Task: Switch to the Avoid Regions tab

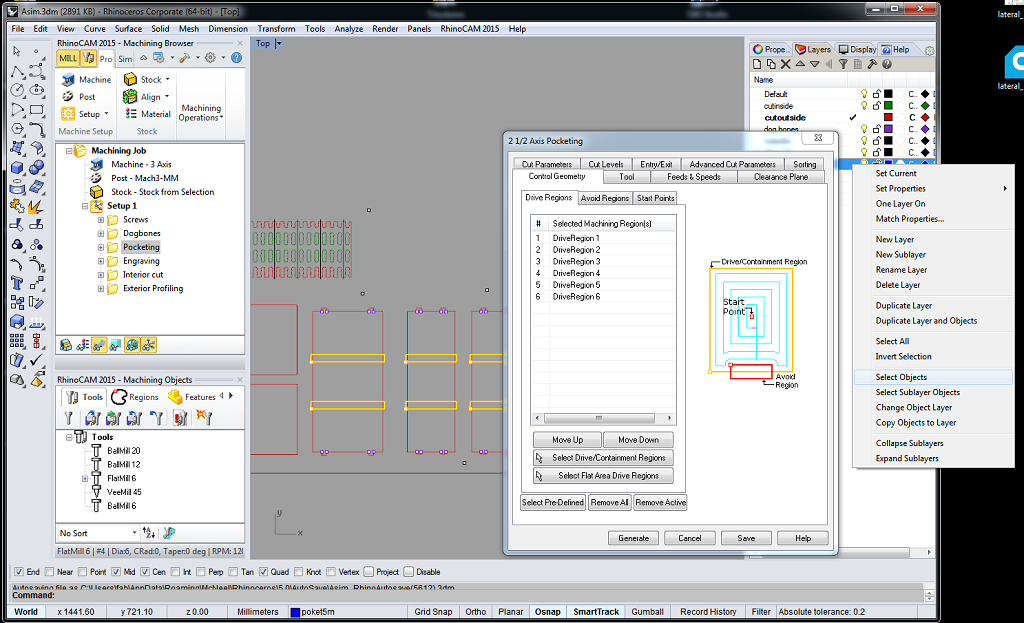Action: (x=605, y=198)
